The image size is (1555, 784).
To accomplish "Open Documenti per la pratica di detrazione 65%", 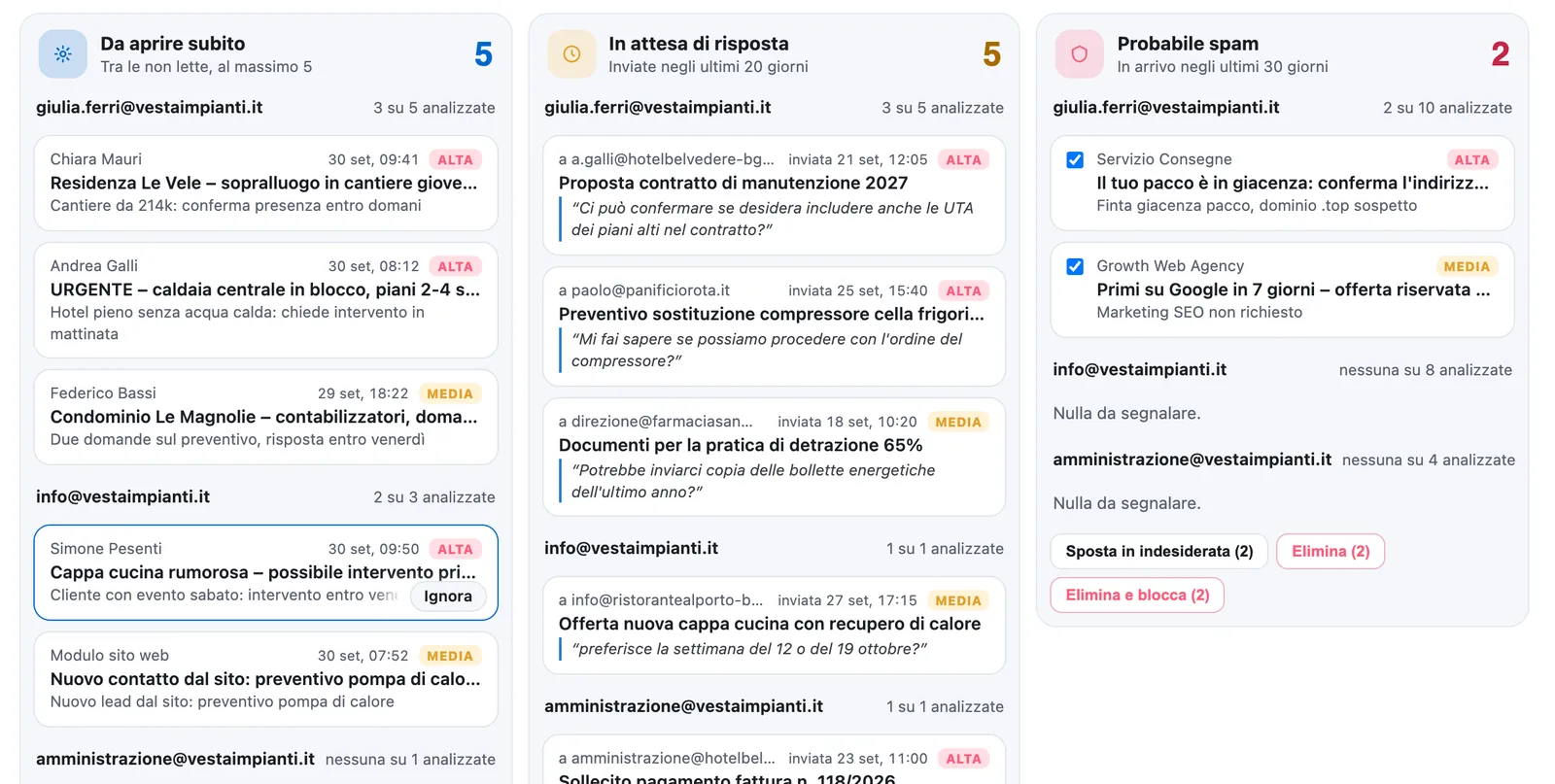I will coord(774,458).
